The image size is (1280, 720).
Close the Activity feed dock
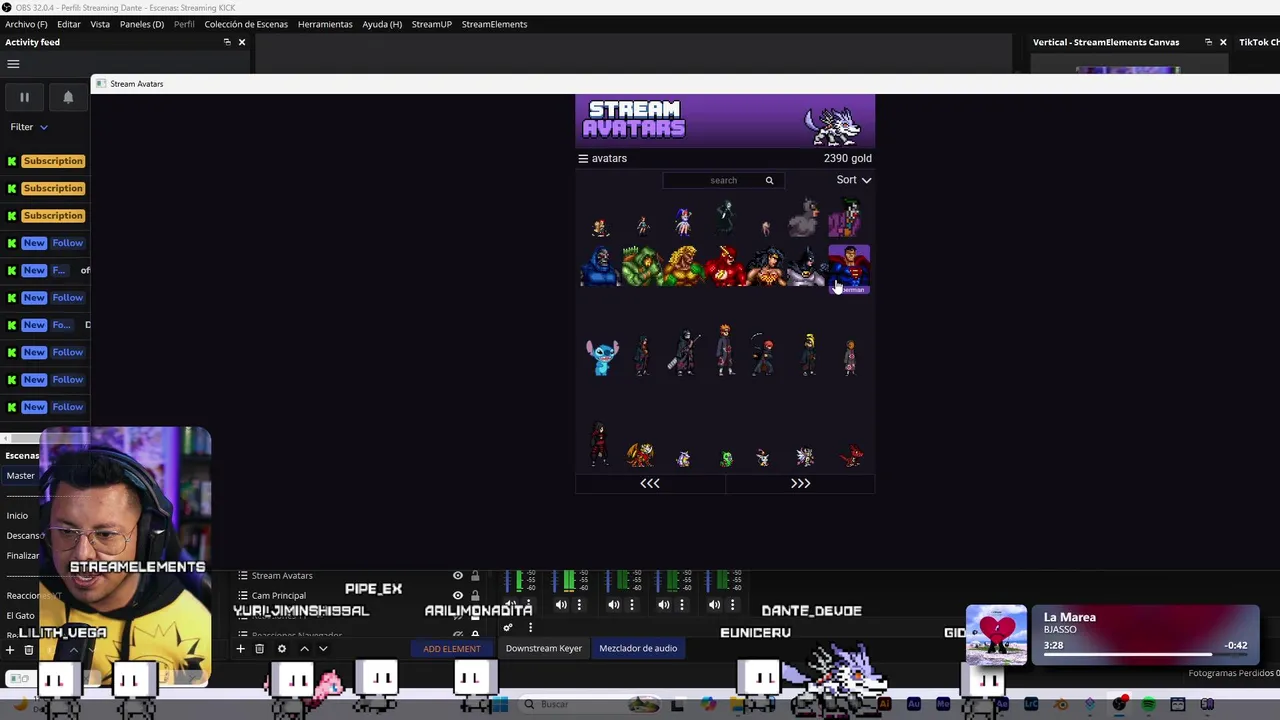242,42
